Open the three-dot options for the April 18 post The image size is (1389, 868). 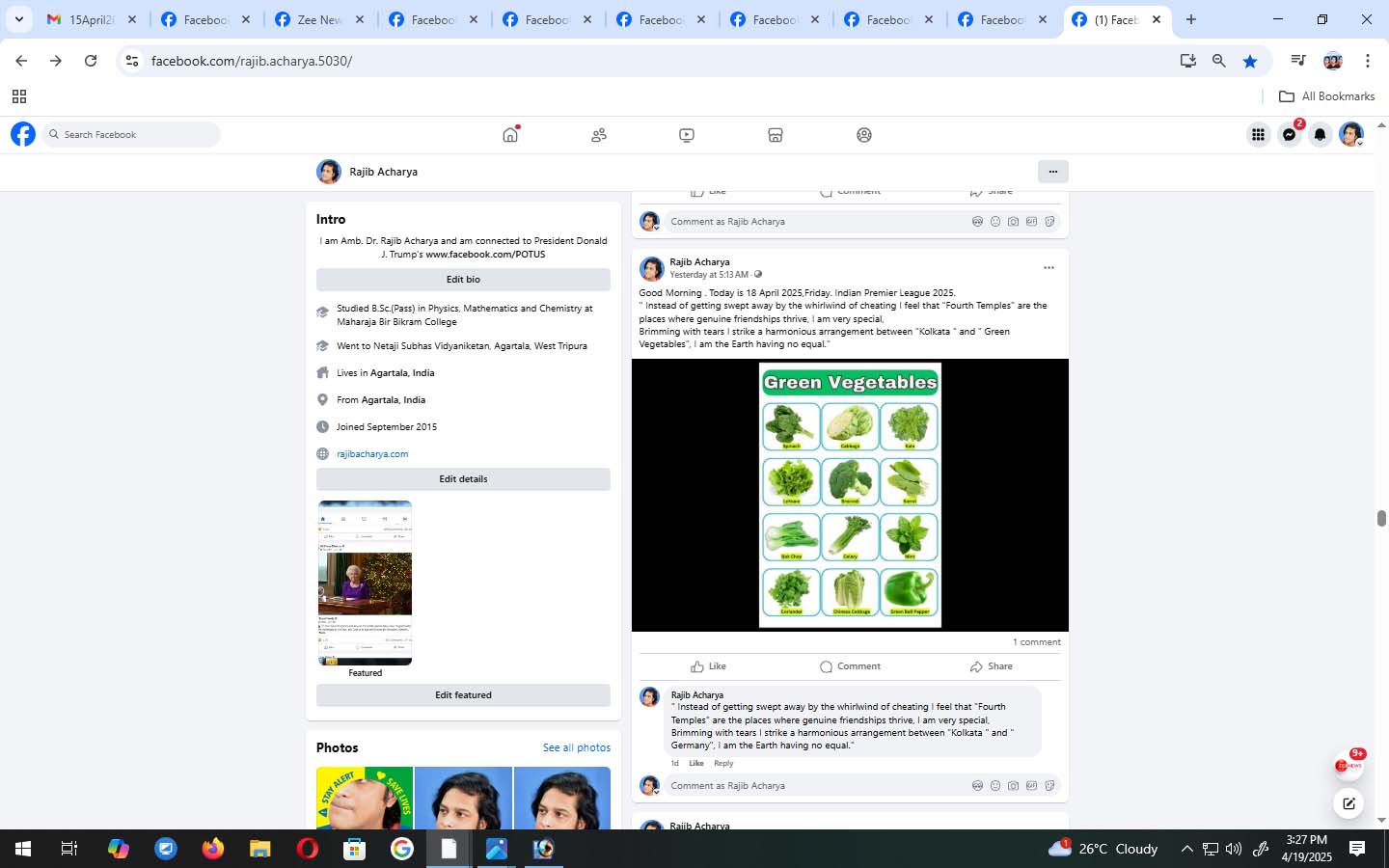click(1049, 267)
